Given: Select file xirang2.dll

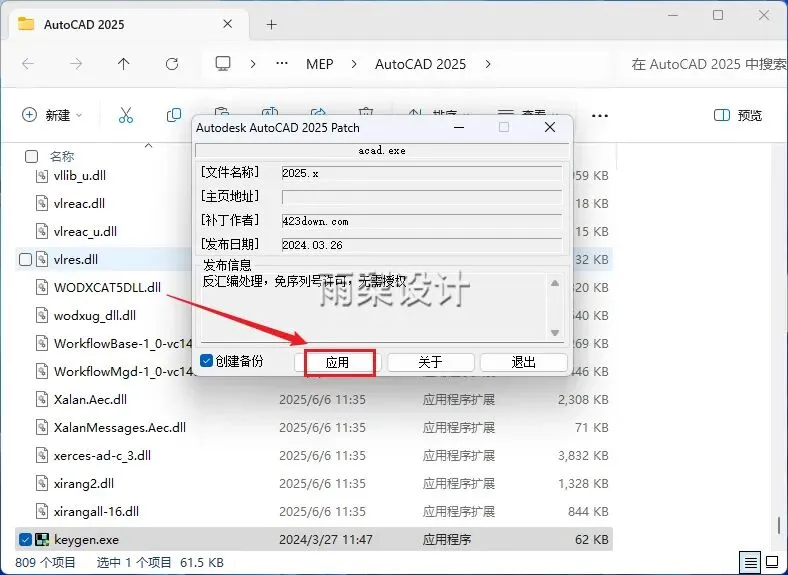Looking at the screenshot, I should coord(83,484).
